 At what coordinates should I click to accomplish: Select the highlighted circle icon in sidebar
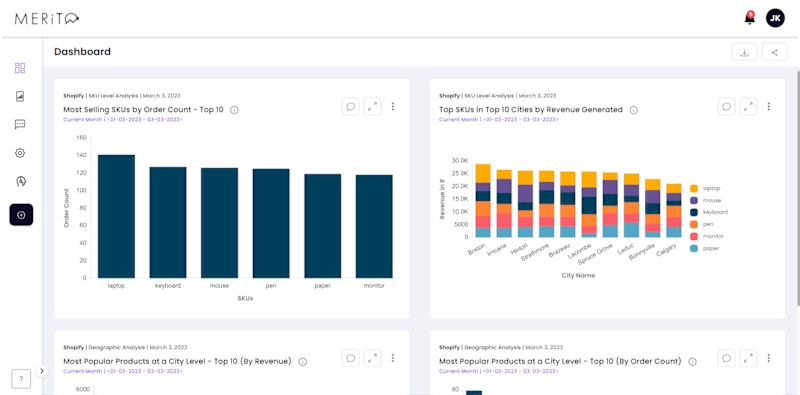(21, 215)
